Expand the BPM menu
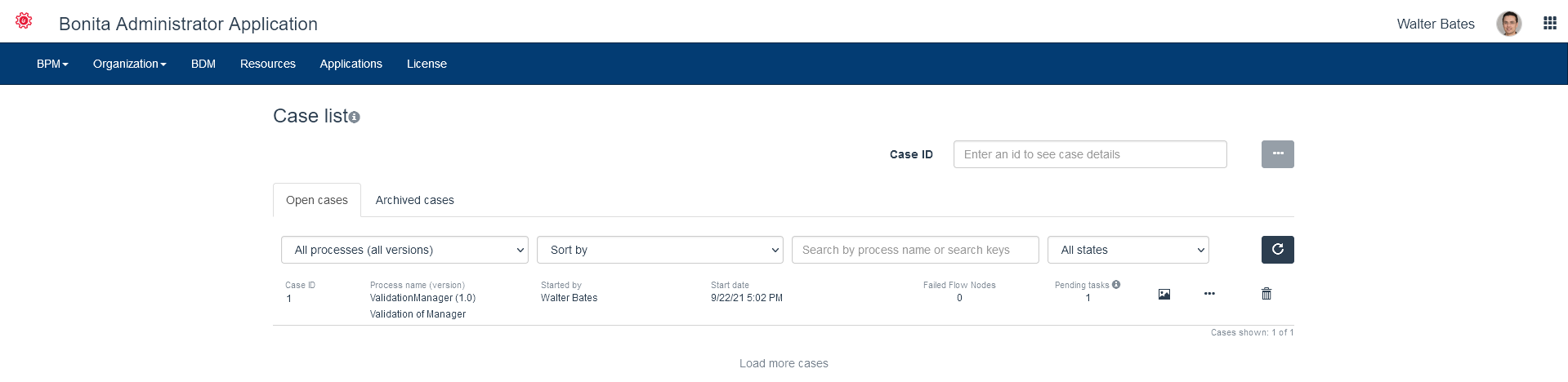Screen dimensions: 1568x382 [52, 64]
